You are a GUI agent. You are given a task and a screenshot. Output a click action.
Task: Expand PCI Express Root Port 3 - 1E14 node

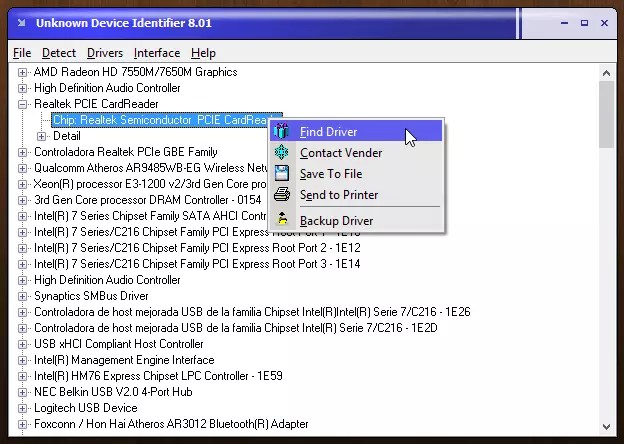coord(22,264)
